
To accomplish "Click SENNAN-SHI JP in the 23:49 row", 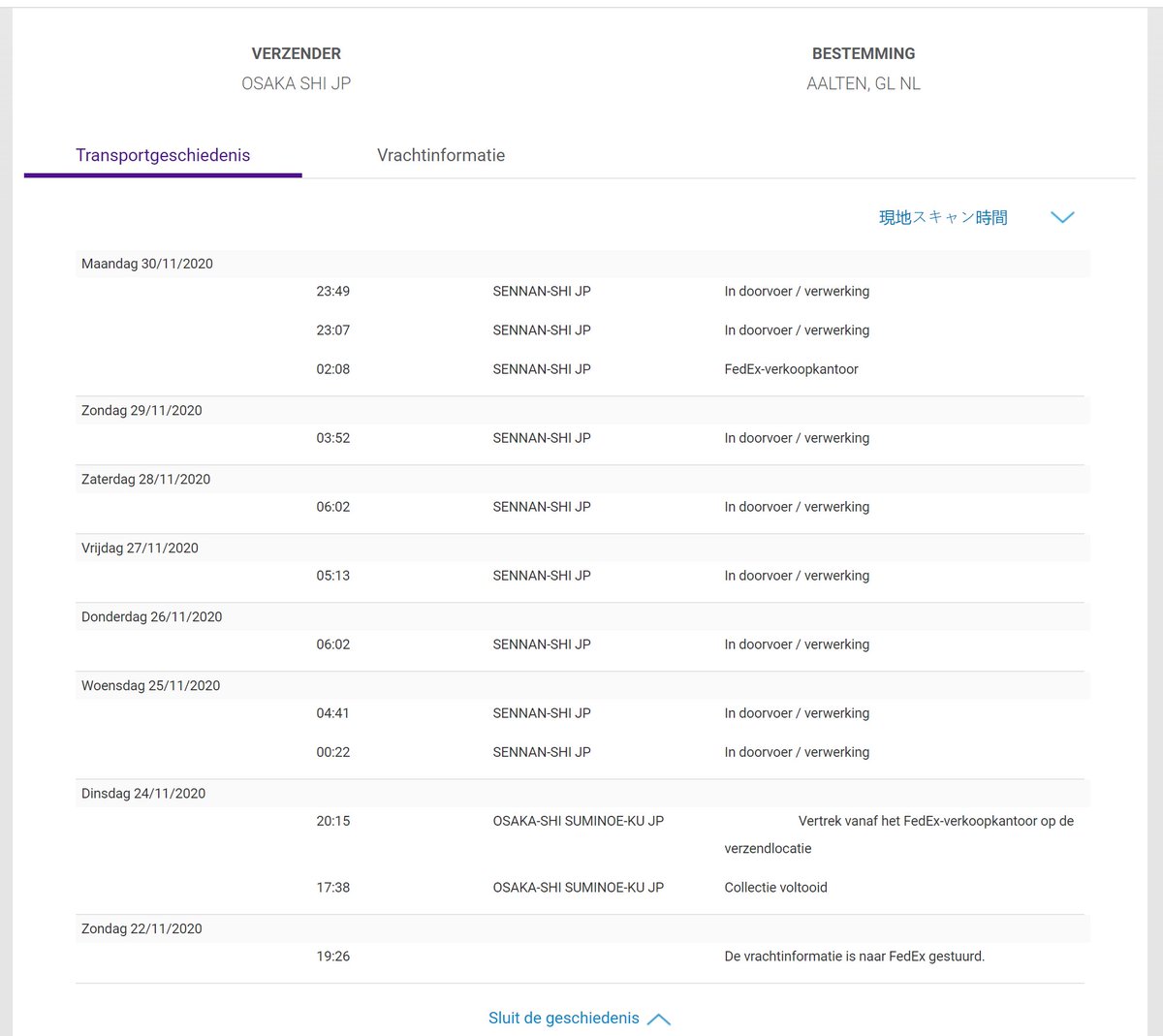I will point(542,291).
